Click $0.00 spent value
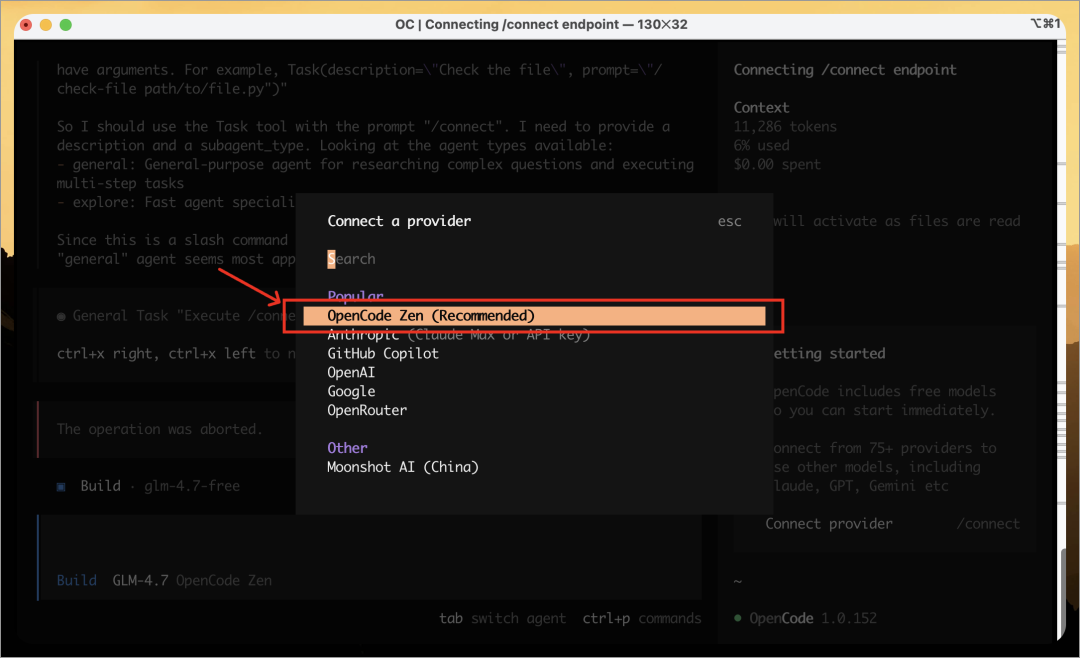Viewport: 1080px width, 658px height. [x=777, y=165]
